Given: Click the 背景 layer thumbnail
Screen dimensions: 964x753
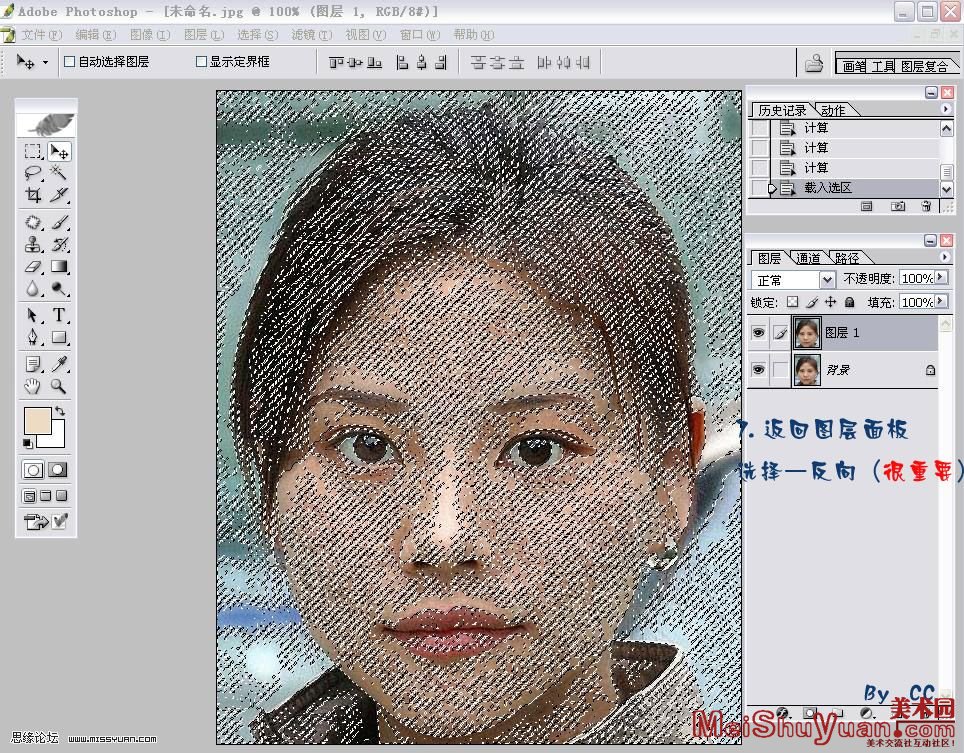Looking at the screenshot, I should tap(807, 370).
